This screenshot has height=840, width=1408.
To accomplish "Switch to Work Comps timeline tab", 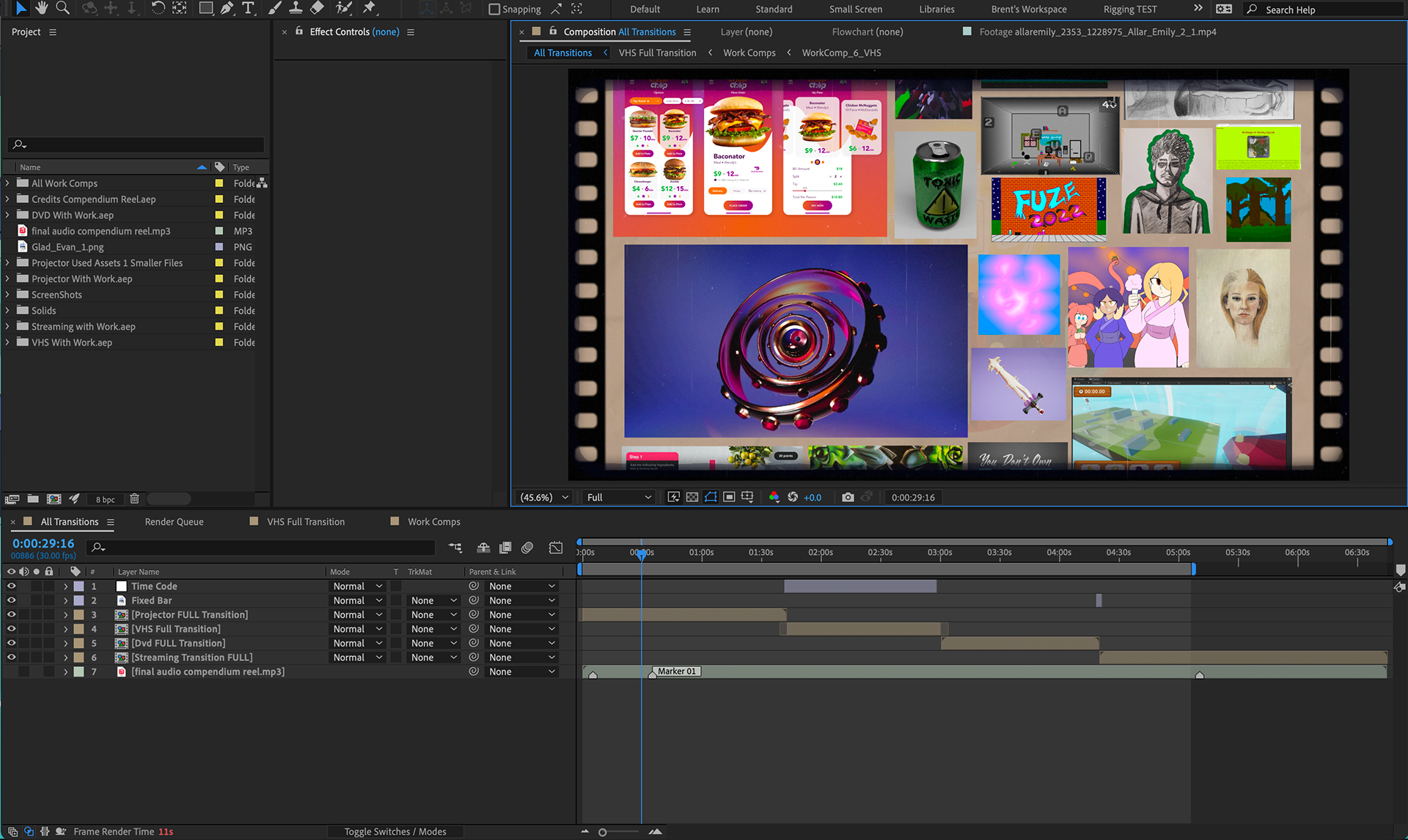I will [434, 522].
